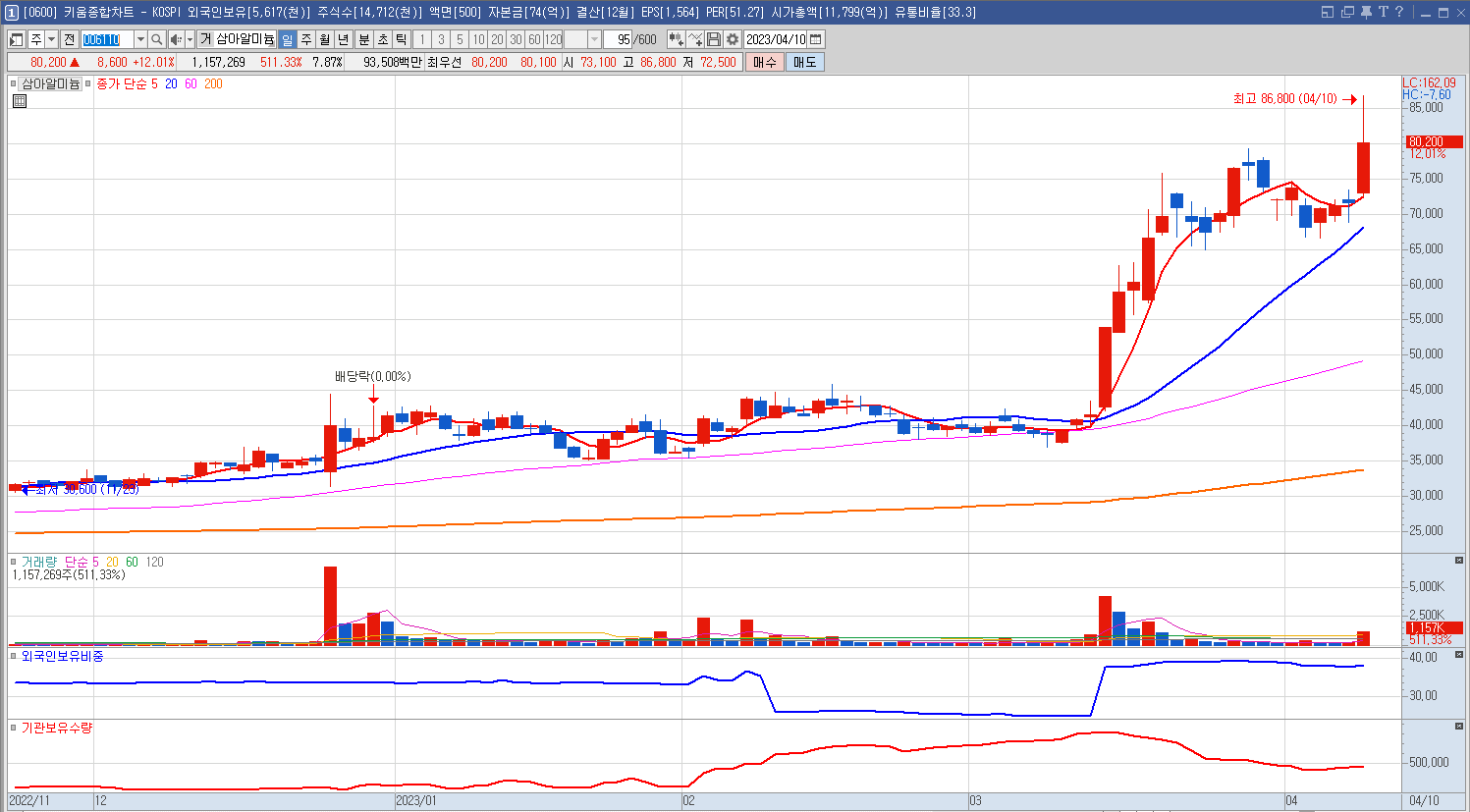This screenshot has height=812, width=1470.
Task: Click the stock code input field 006110
Action: tap(107, 39)
